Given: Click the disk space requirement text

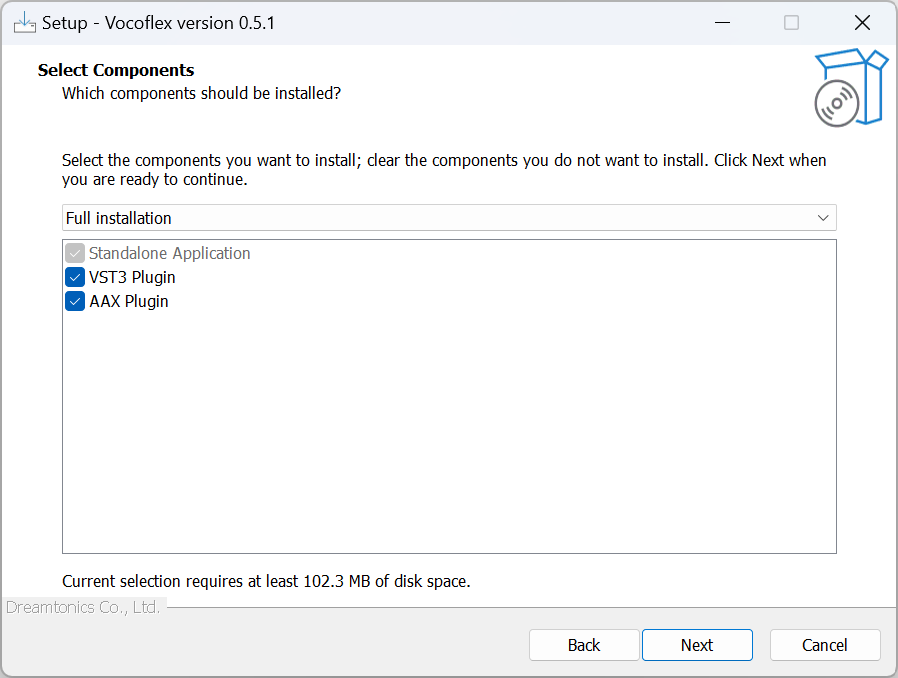Looking at the screenshot, I should [266, 581].
